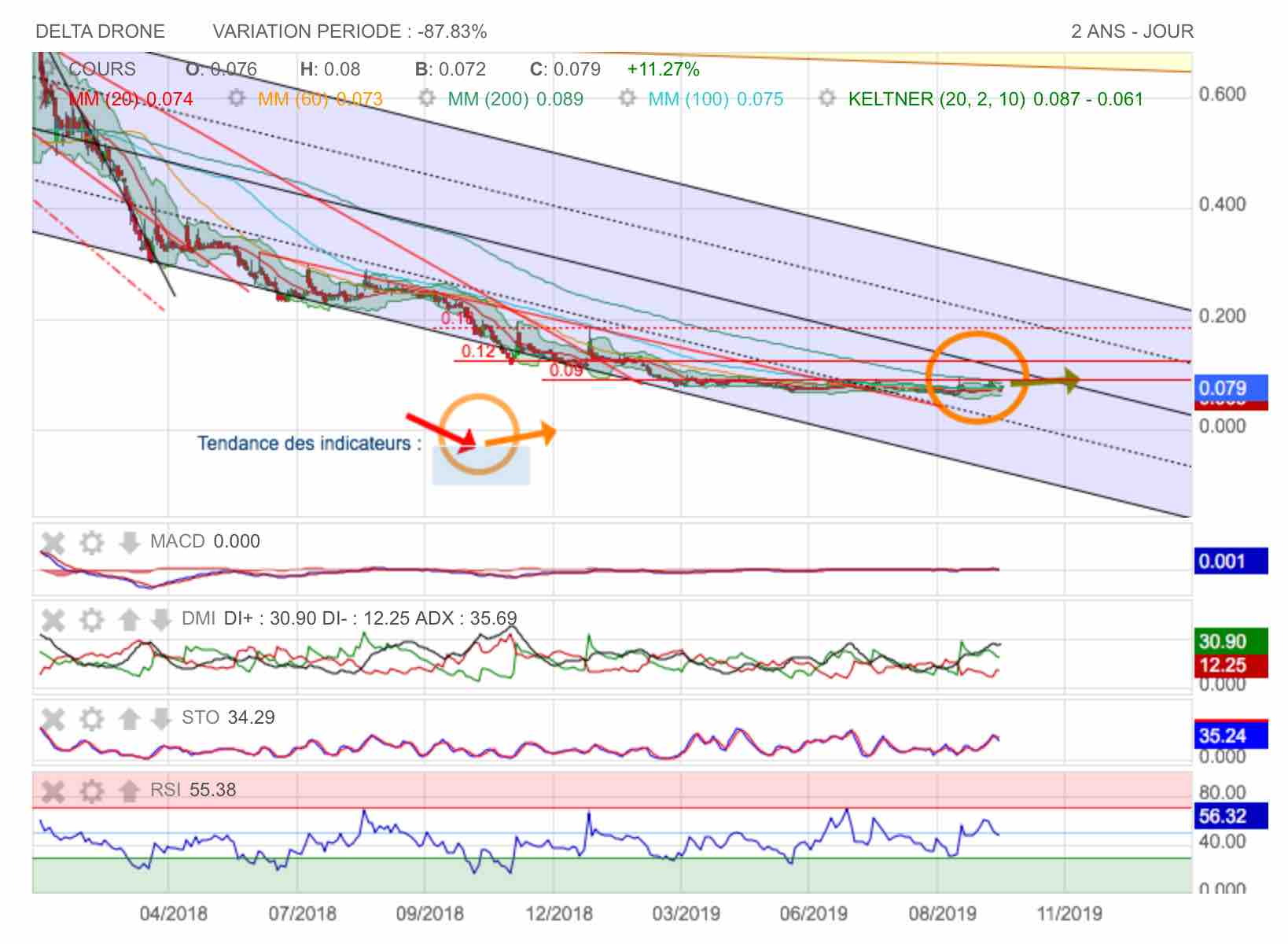Click the 04/2018 date axis label
The height and width of the screenshot is (944, 1288).
click(x=174, y=913)
